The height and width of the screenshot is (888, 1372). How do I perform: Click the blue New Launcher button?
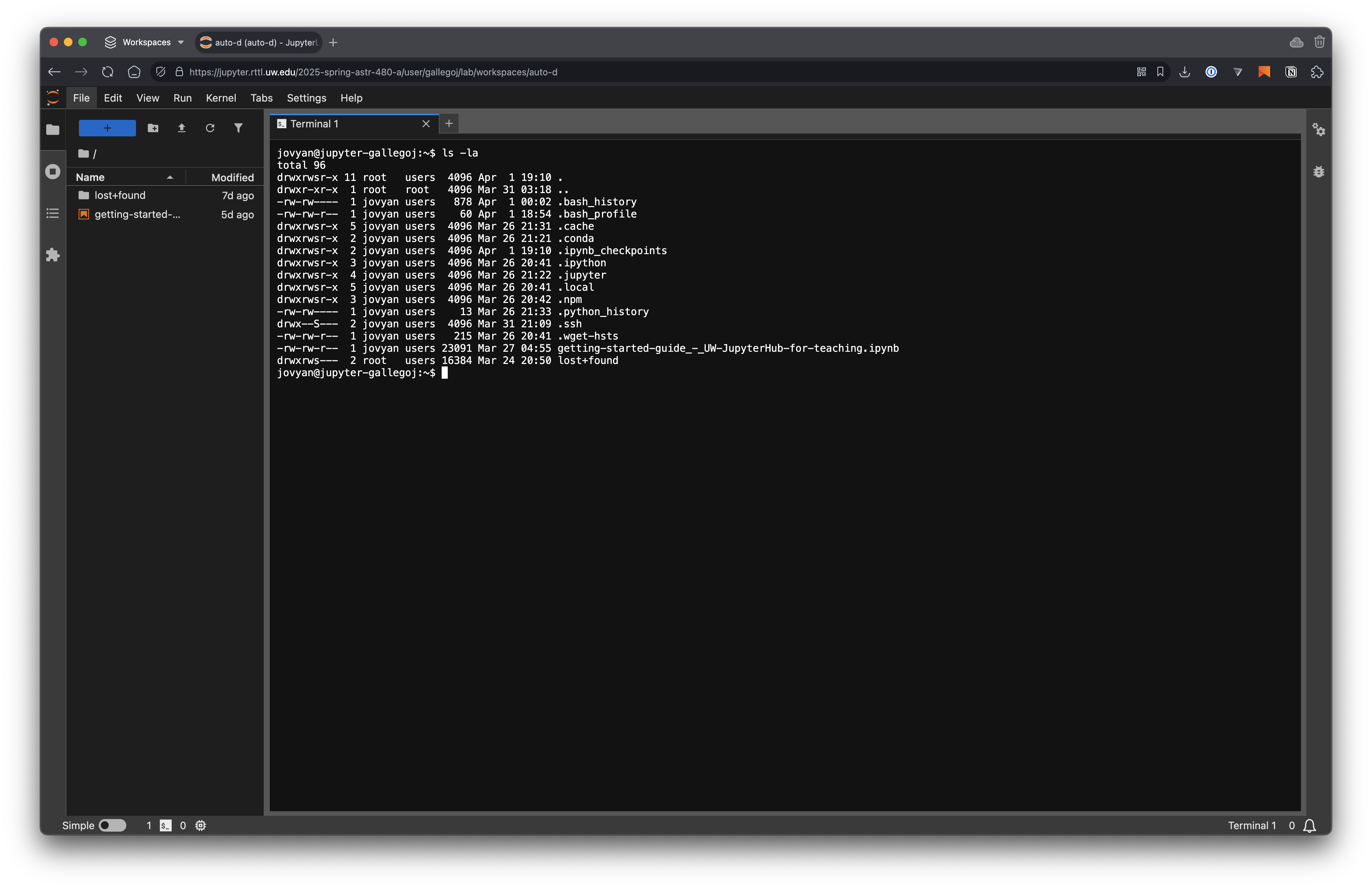tap(107, 128)
